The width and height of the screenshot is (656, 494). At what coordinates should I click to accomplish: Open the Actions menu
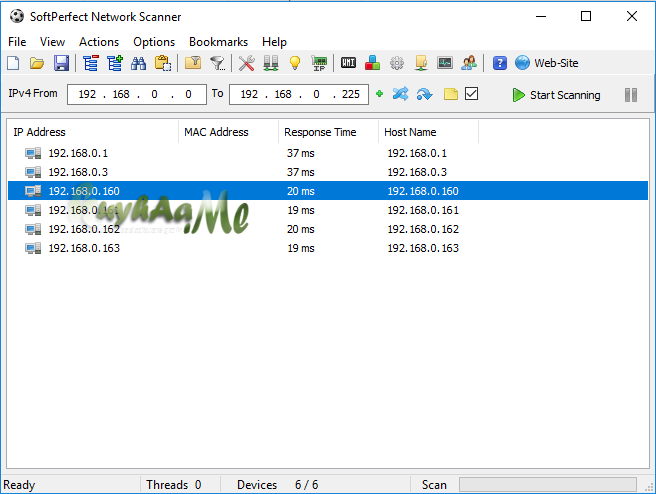click(x=99, y=42)
